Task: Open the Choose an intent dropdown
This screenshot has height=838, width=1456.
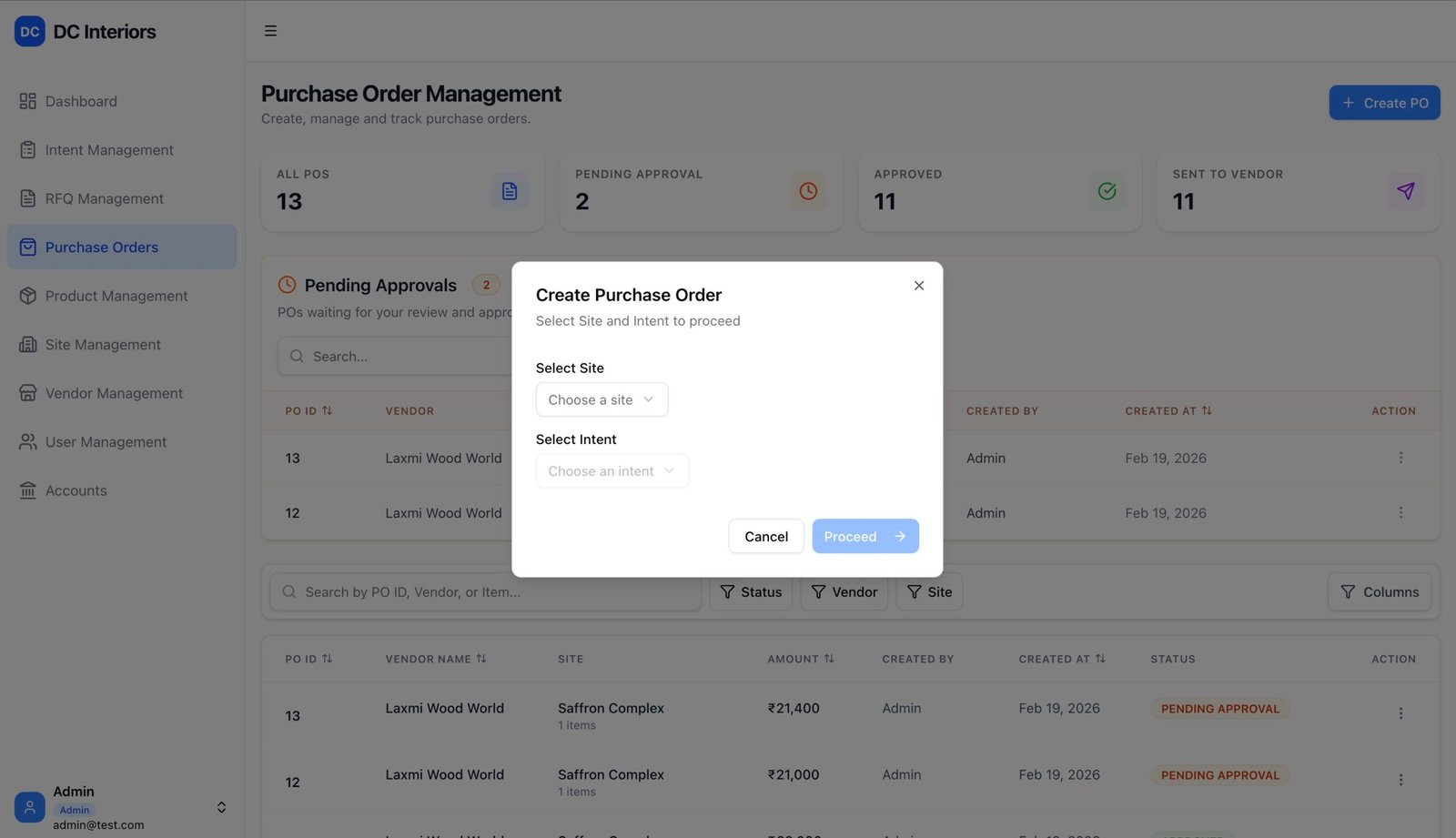Action: [612, 471]
